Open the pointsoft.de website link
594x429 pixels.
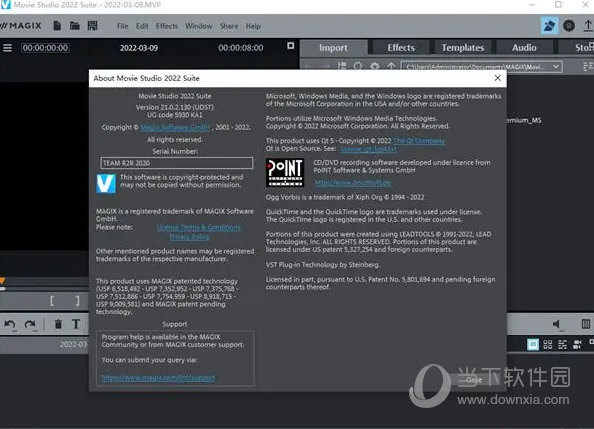352,183
